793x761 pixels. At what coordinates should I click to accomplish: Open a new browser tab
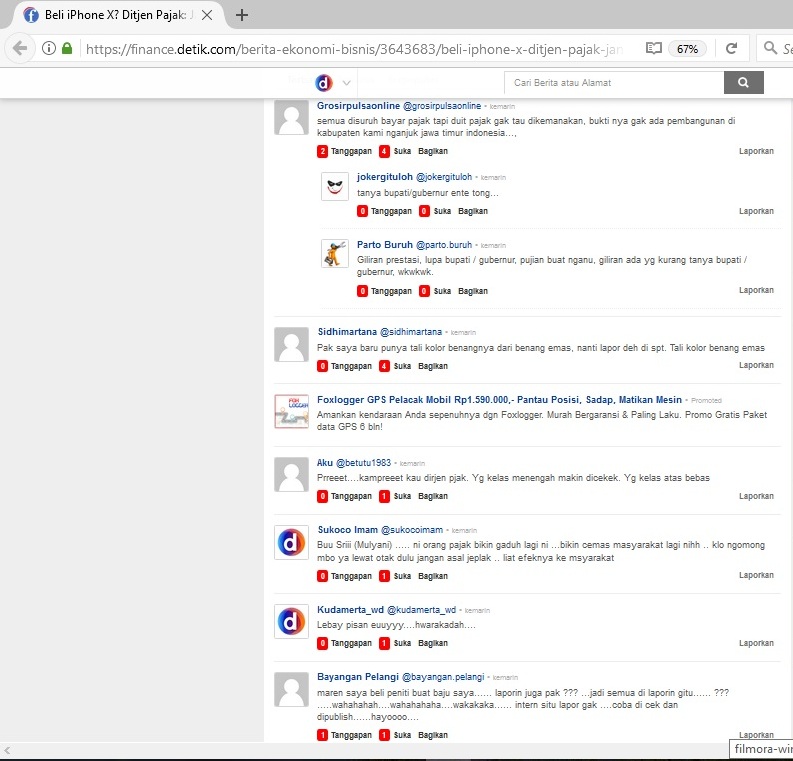(x=241, y=15)
